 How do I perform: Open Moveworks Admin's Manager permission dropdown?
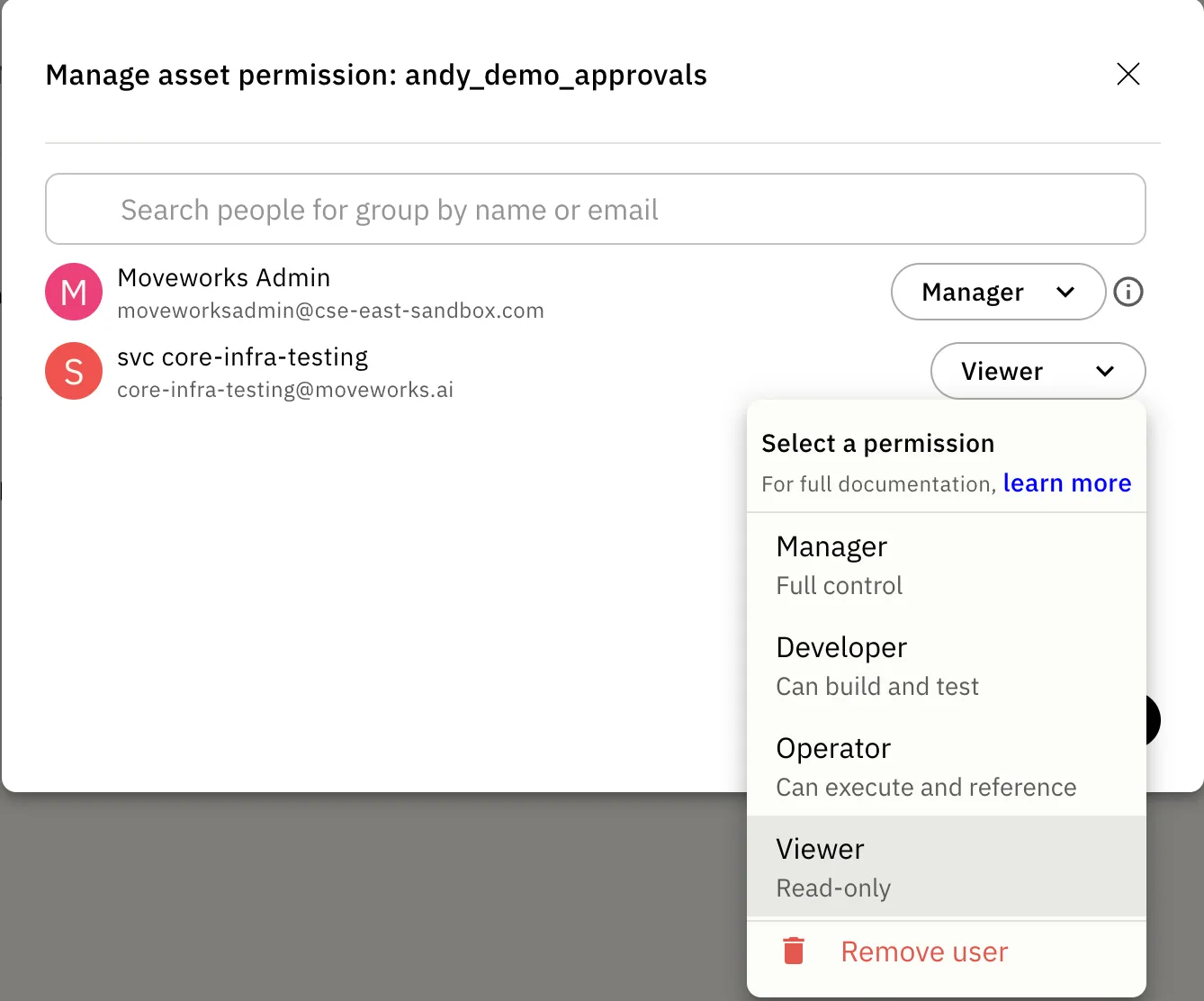[x=998, y=292]
